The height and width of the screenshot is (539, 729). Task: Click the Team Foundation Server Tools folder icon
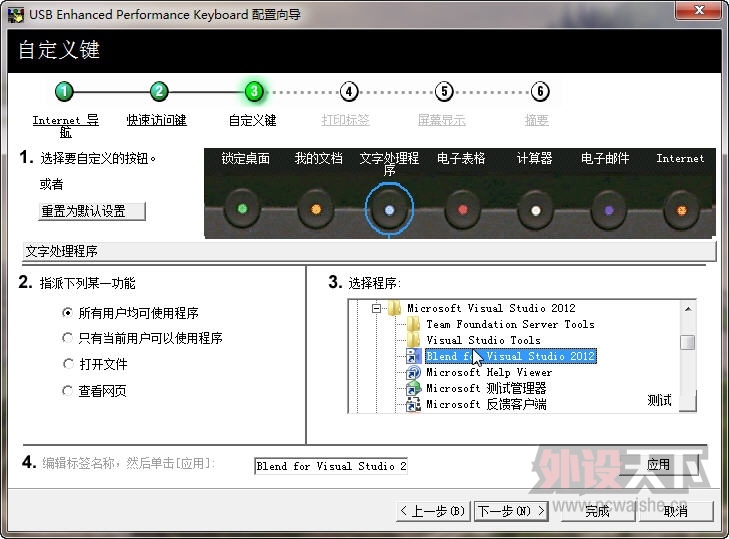(x=413, y=324)
